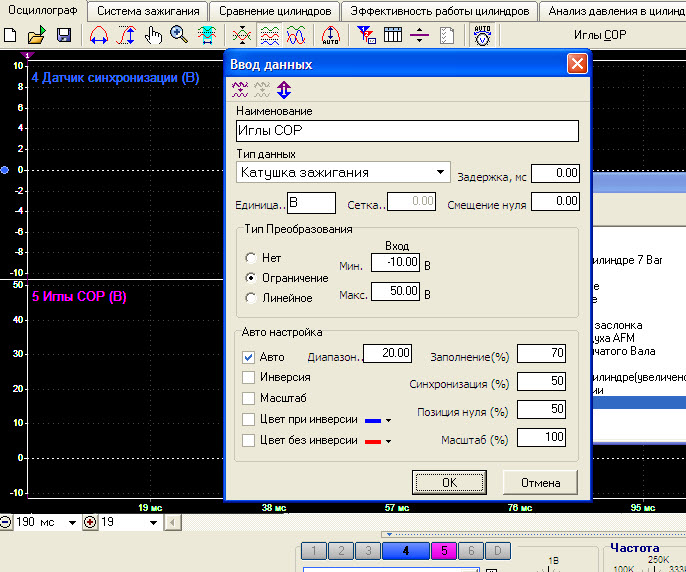Open the blue inversion color dropdown arrow
This screenshot has height=572, width=686.
(388, 421)
